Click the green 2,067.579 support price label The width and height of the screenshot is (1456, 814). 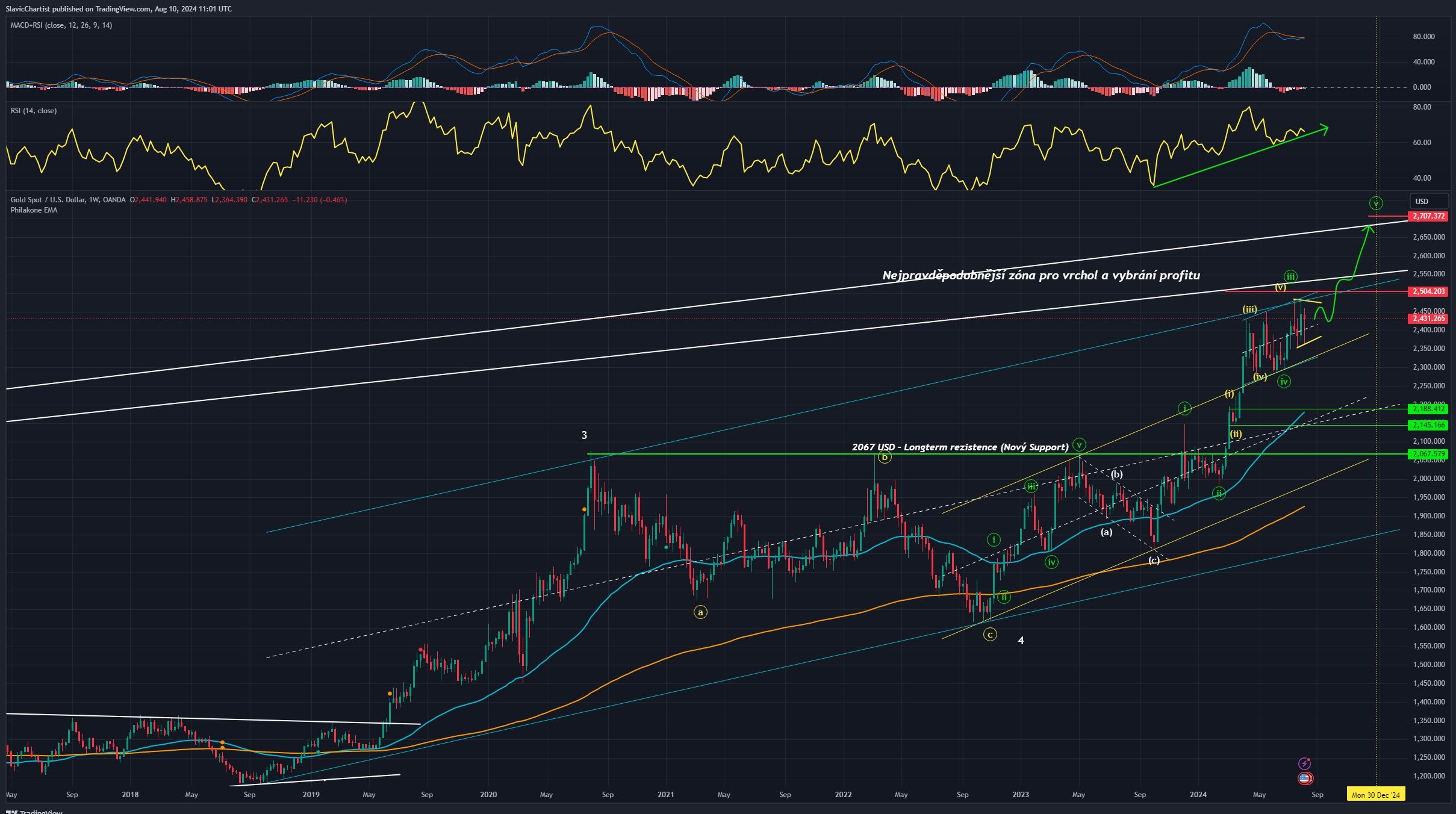[x=1429, y=455]
